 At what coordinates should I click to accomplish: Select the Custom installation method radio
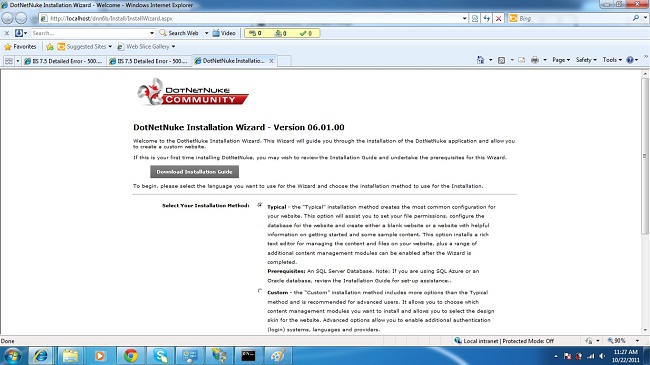pyautogui.click(x=260, y=291)
